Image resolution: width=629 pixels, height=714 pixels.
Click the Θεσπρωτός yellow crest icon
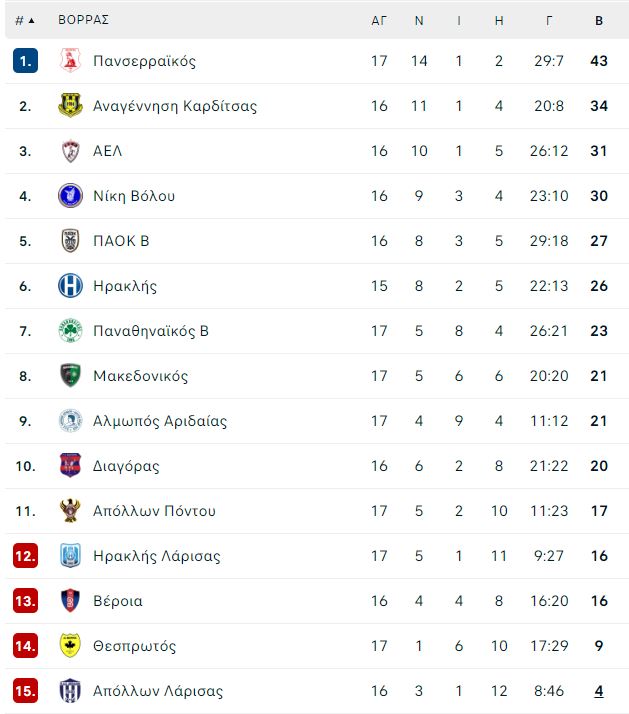[x=71, y=646]
